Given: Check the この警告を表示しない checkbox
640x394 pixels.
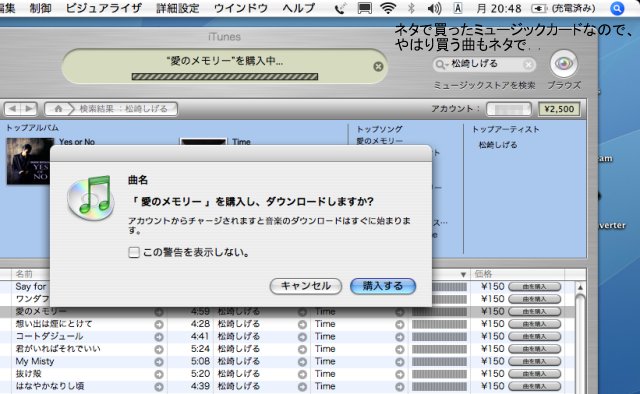Looking at the screenshot, I should click(134, 252).
